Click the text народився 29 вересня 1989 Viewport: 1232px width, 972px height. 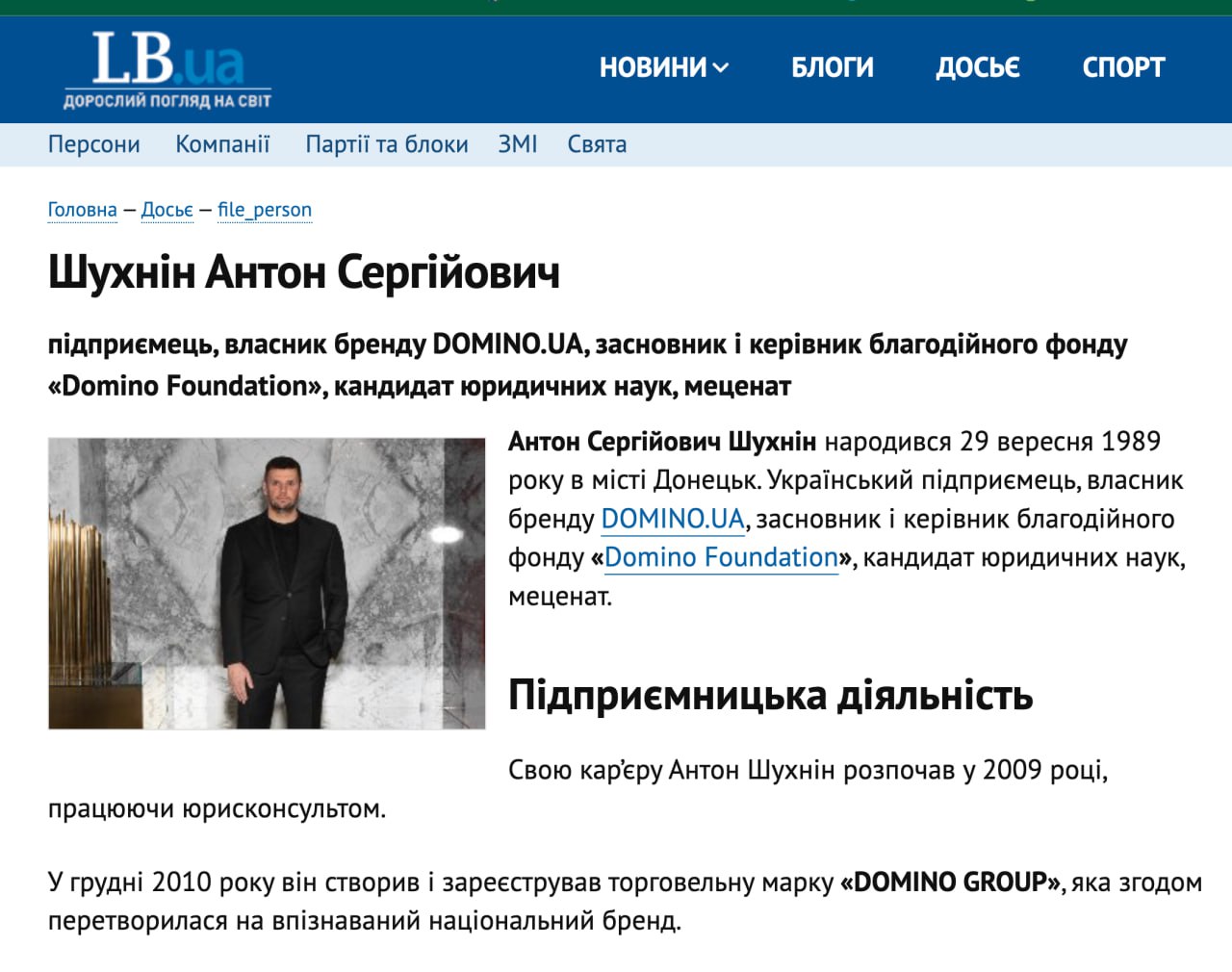(x=992, y=442)
